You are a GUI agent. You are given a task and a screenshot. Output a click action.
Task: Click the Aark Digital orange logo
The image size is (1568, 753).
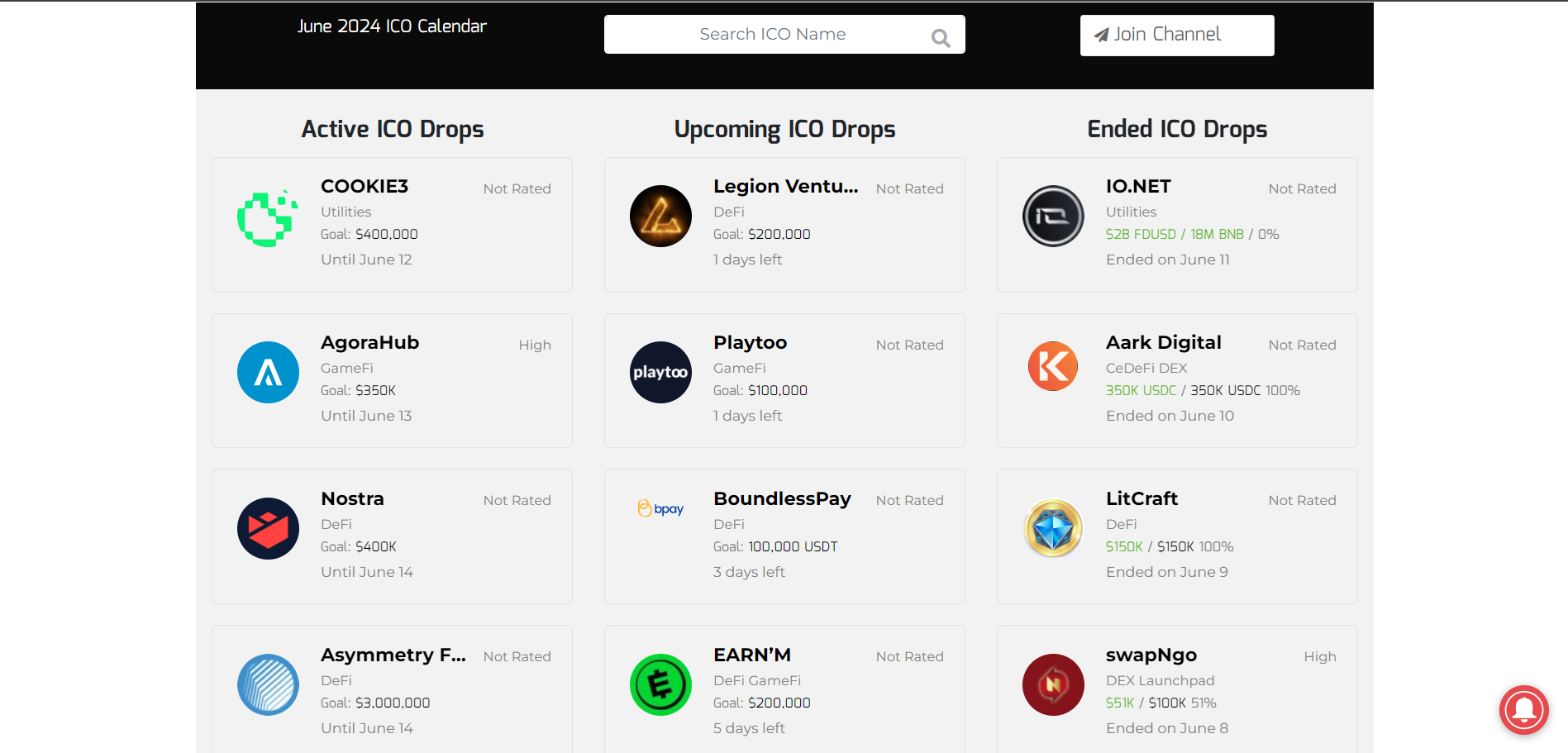1053,366
